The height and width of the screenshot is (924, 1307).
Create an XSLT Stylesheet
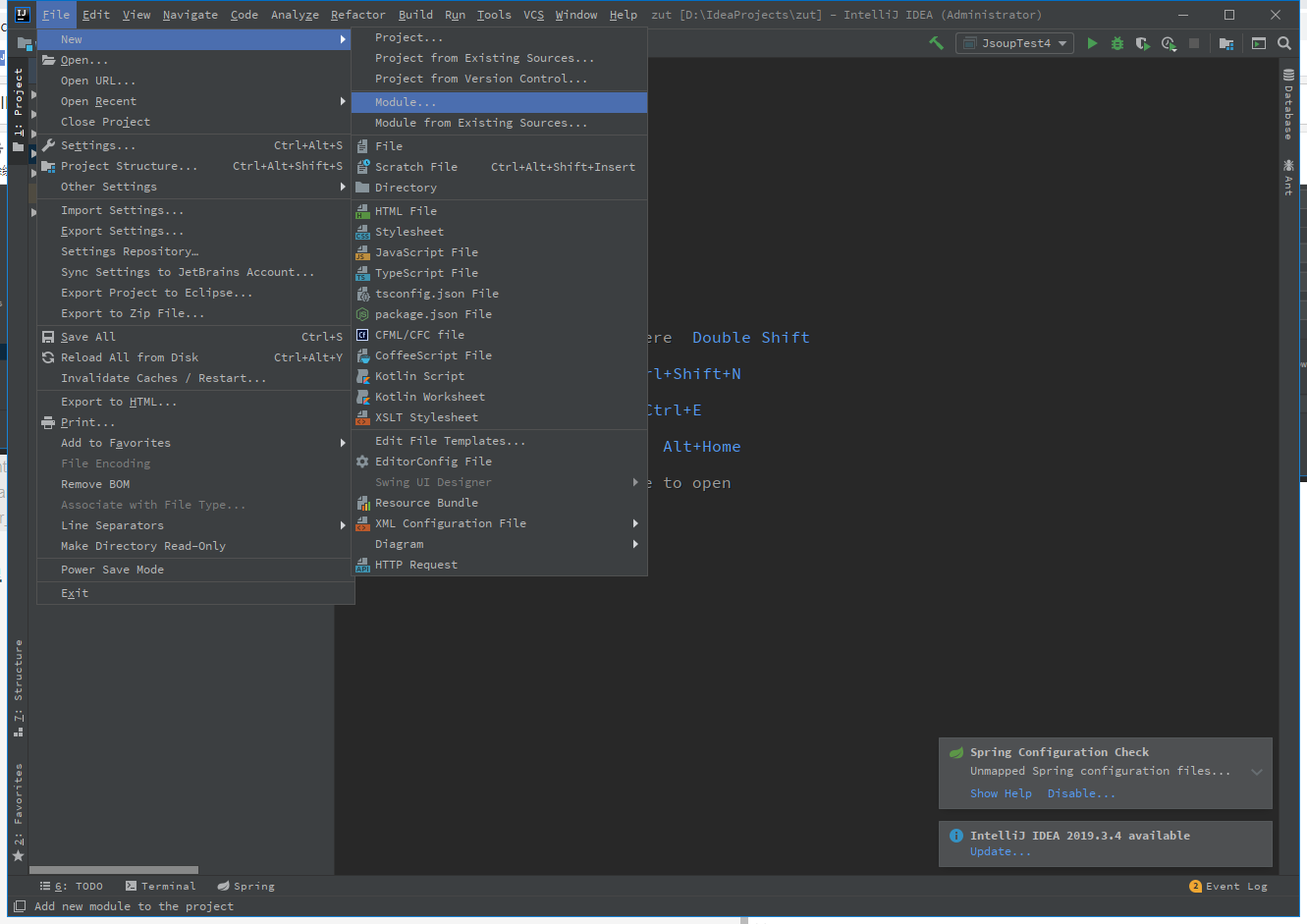pos(500,417)
